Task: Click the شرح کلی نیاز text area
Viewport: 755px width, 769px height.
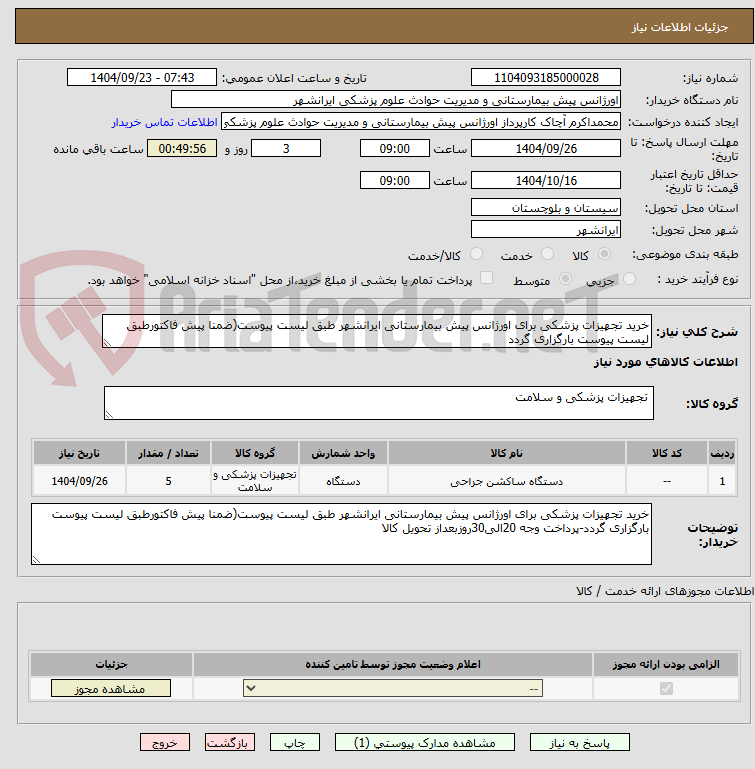Action: [377, 332]
